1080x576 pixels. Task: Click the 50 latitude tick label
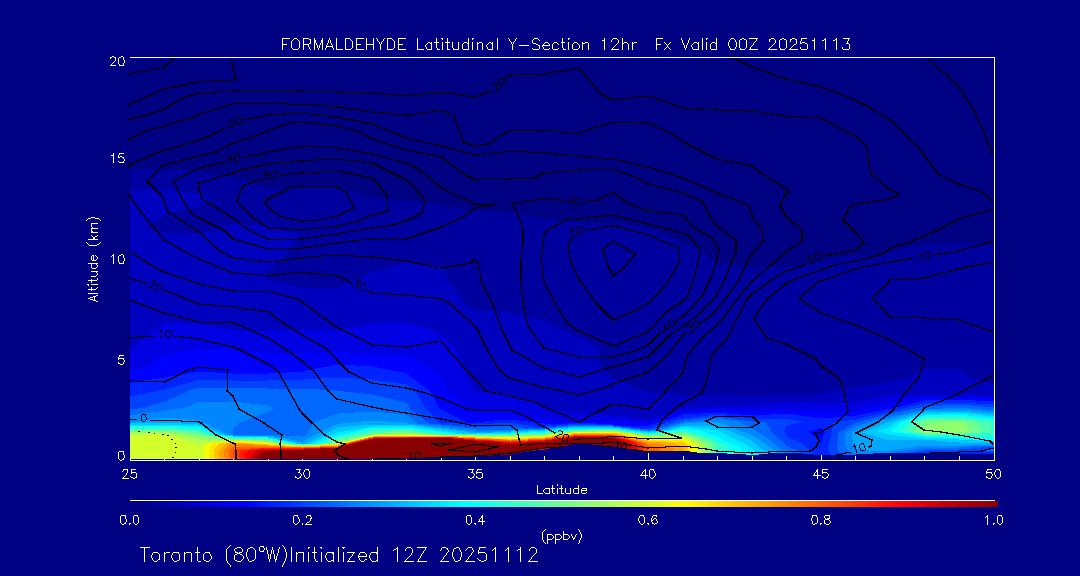[993, 472]
